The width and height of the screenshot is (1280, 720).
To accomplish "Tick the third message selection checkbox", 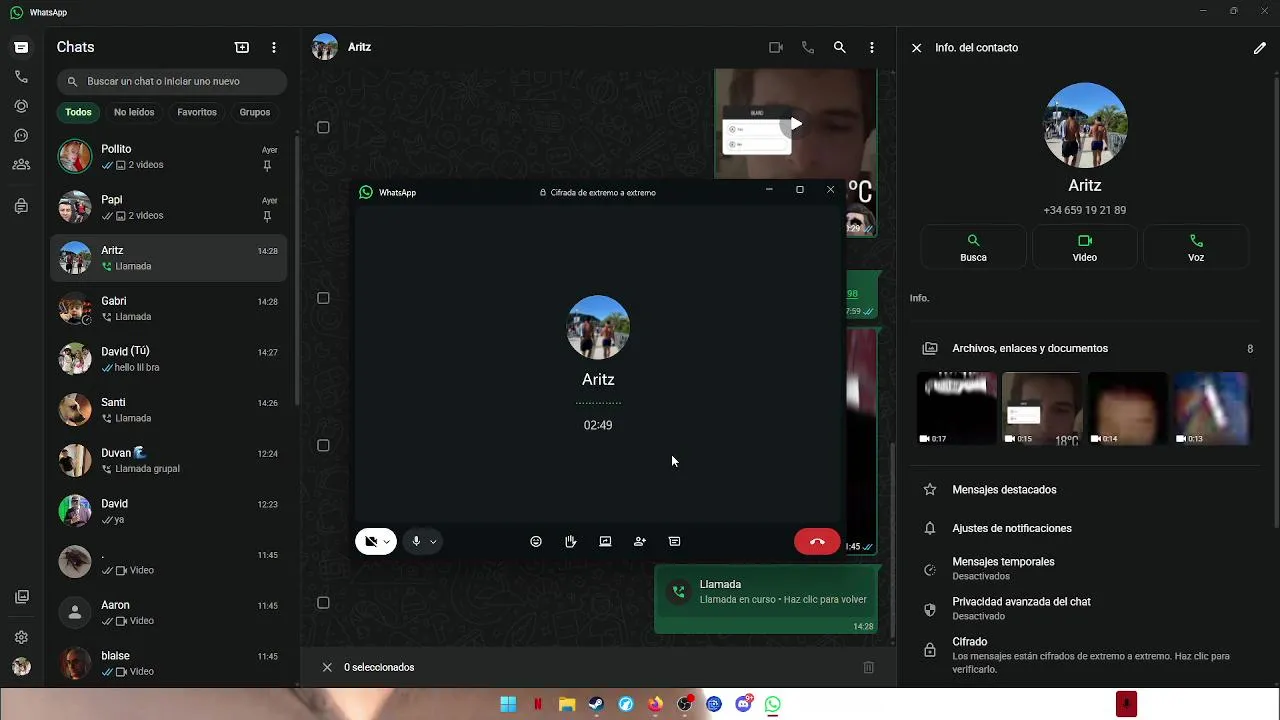I will pyautogui.click(x=323, y=445).
